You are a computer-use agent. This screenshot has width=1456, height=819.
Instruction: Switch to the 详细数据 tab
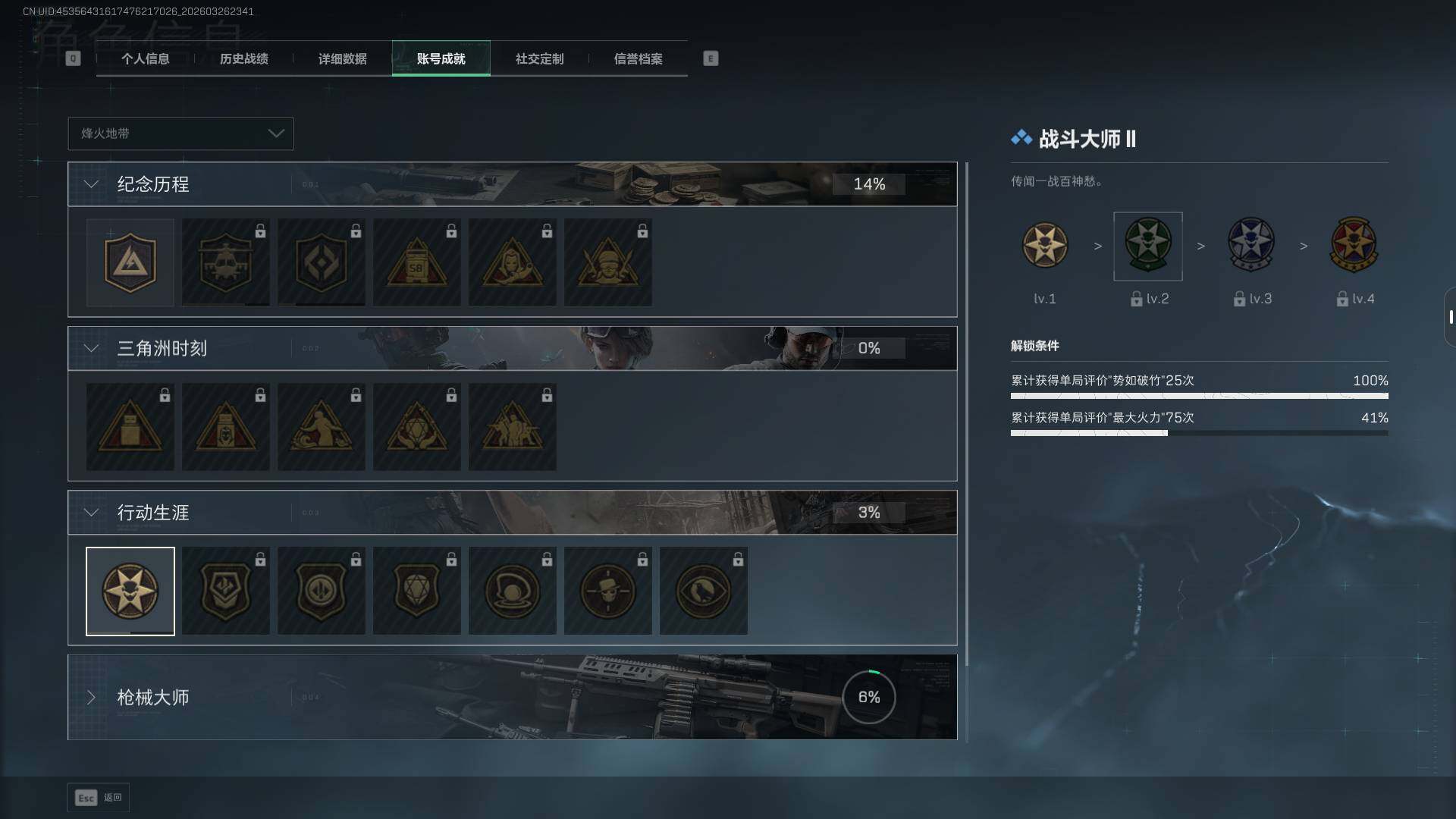coord(342,58)
